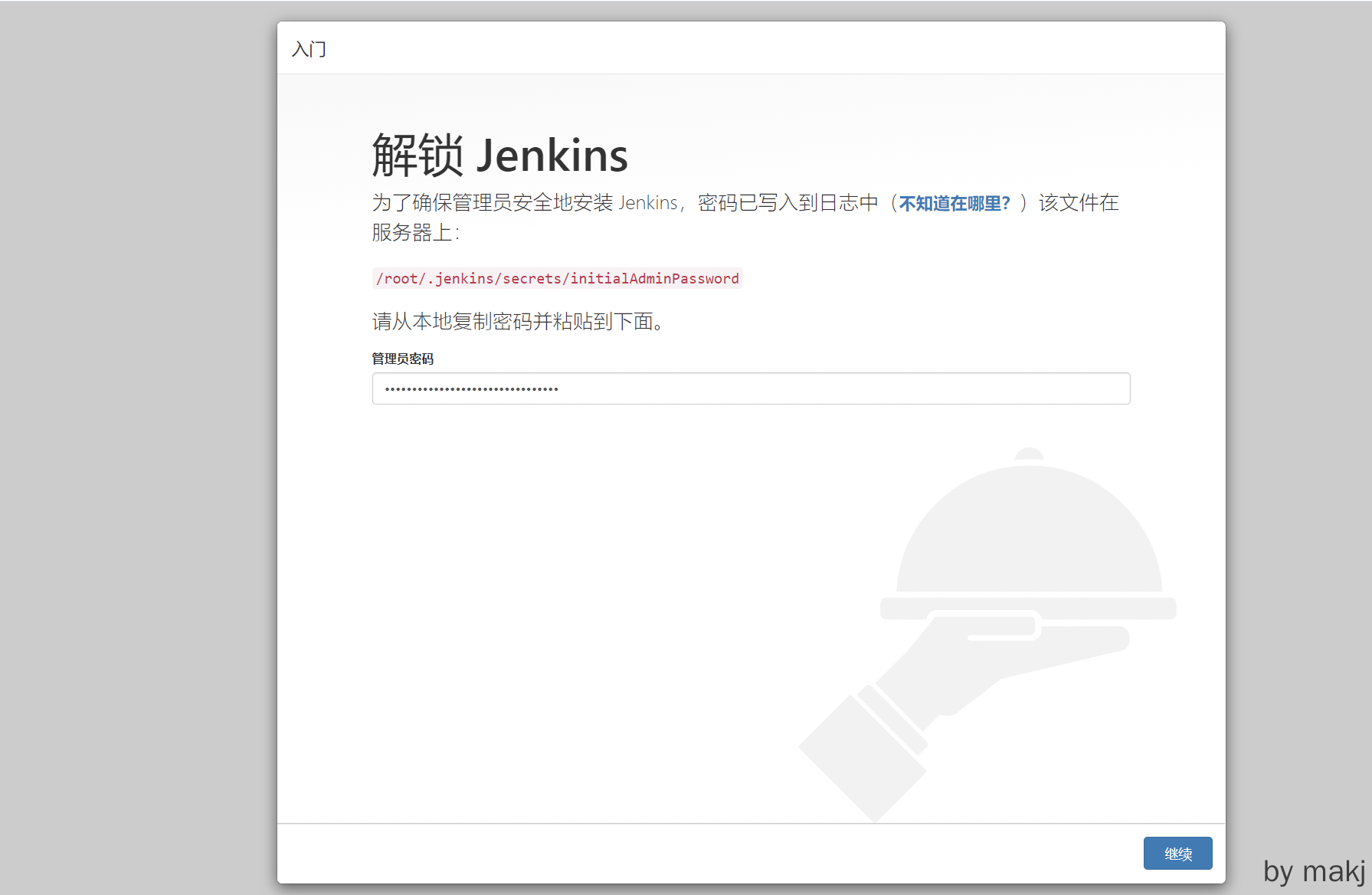
Task: Focus the 管理员密码 password field
Action: [x=751, y=388]
